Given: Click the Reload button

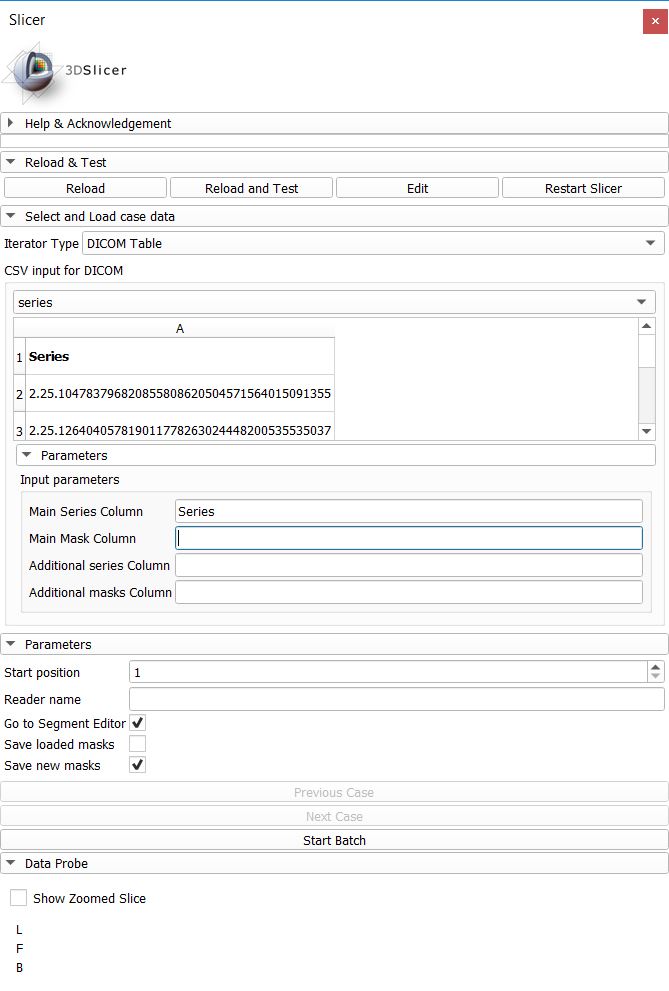Looking at the screenshot, I should 85,187.
